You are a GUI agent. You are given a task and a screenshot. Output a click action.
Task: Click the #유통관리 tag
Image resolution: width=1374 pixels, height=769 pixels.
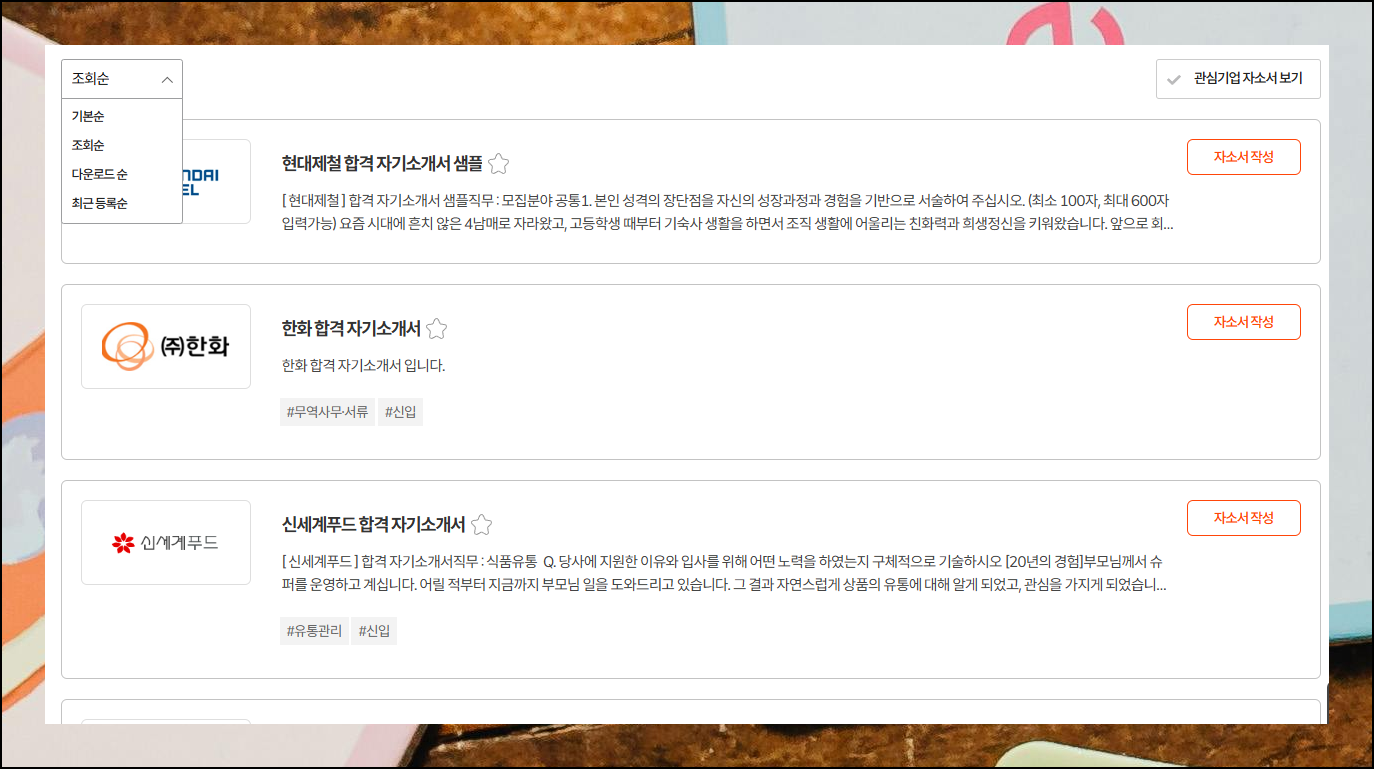(x=314, y=631)
